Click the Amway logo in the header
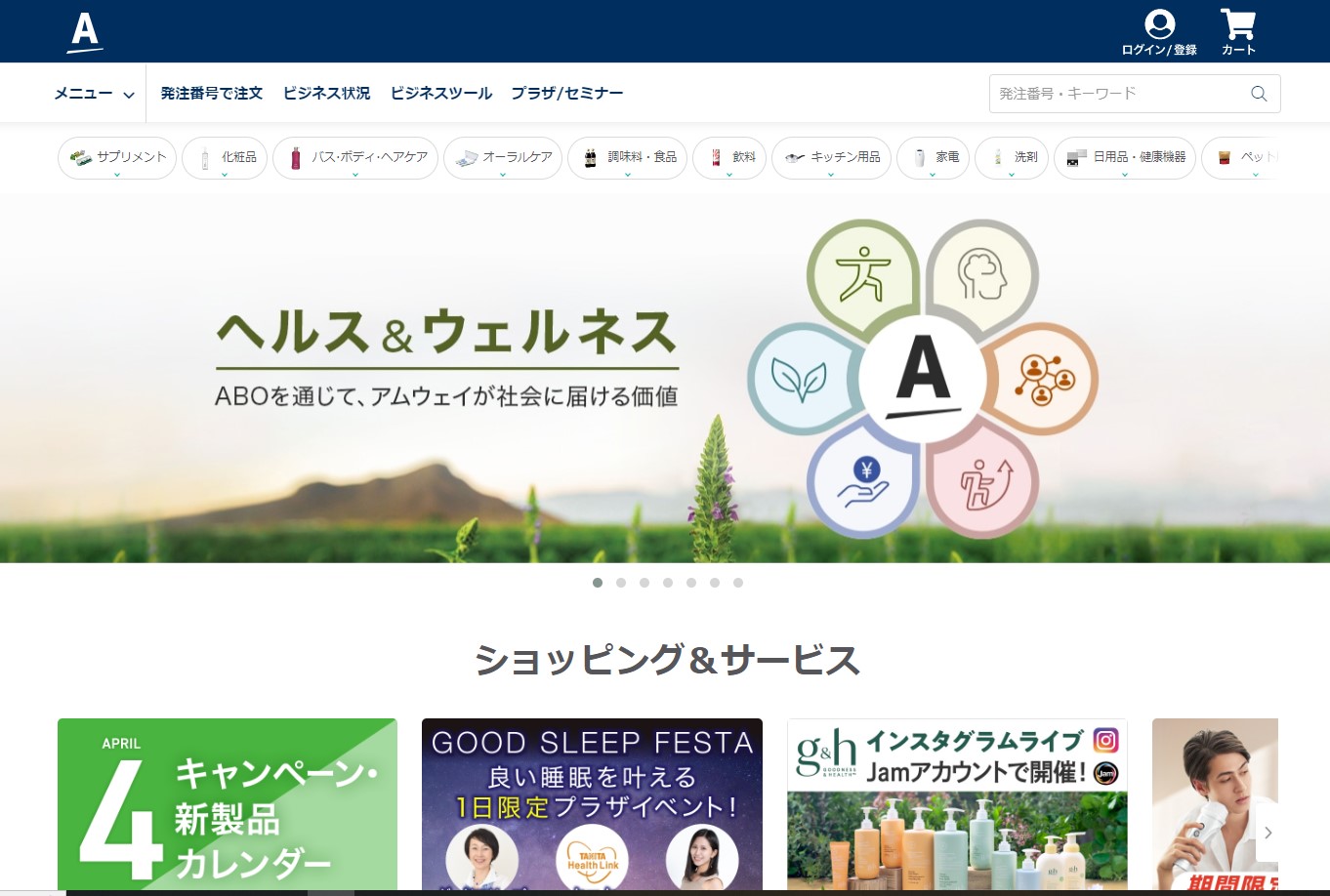This screenshot has height=896, width=1330. coord(85,32)
